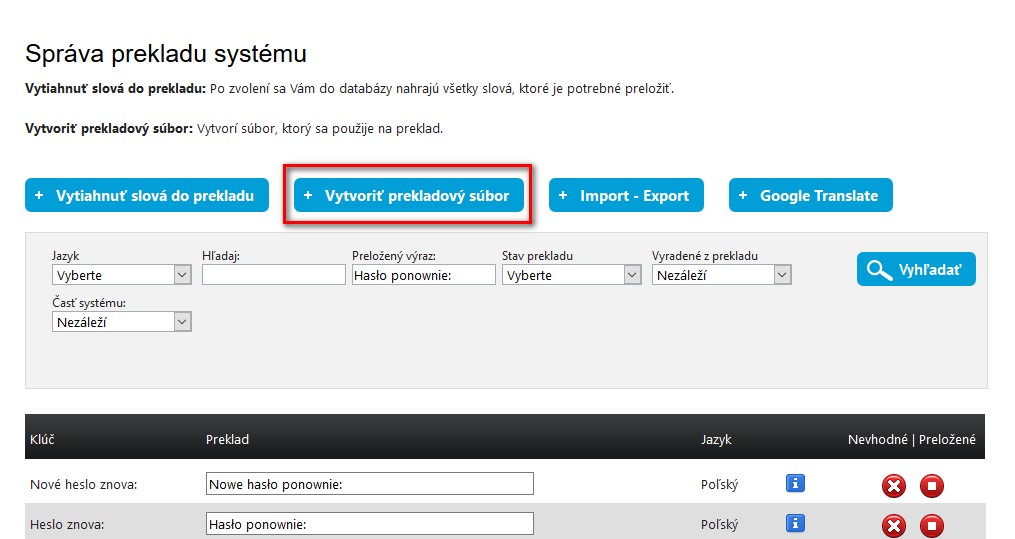Viewport: 1015px width, 539px height.
Task: Click info icon for Nové heslo znova row
Action: [795, 484]
